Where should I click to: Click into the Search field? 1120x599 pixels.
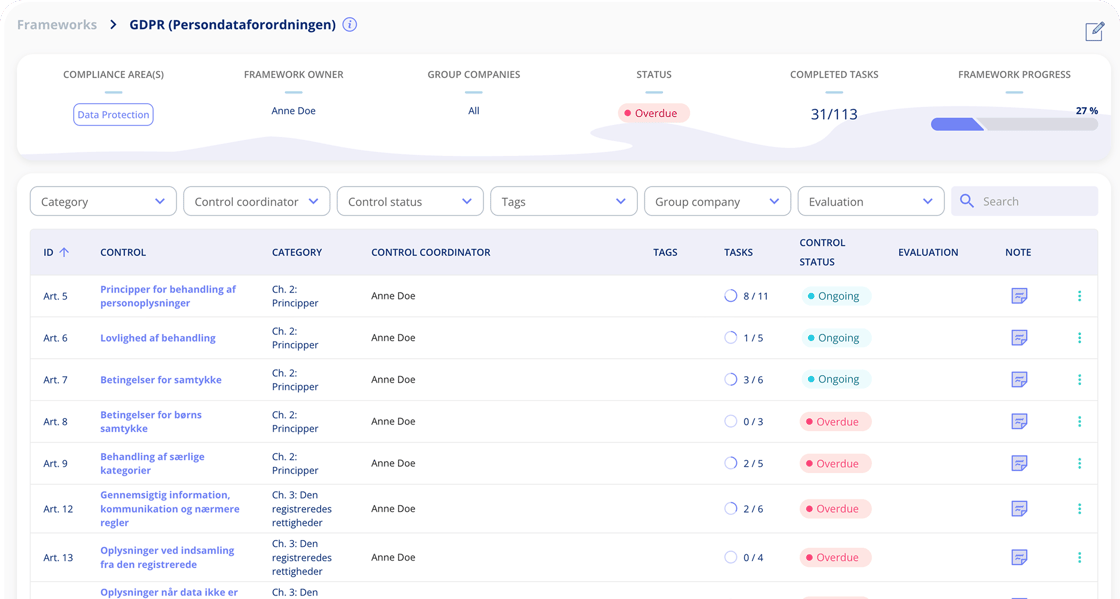pyautogui.click(x=1024, y=201)
